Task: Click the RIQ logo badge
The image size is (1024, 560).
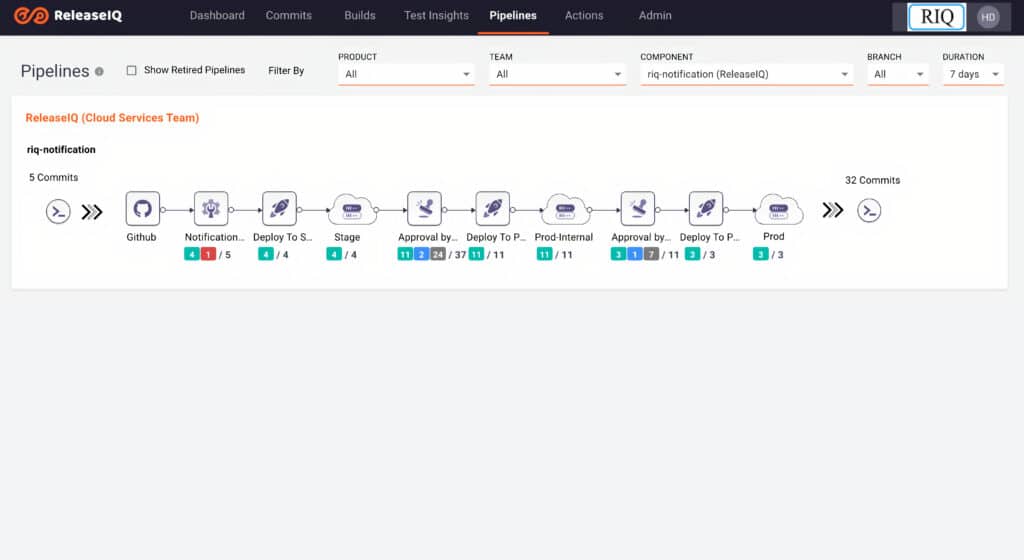Action: pos(936,17)
